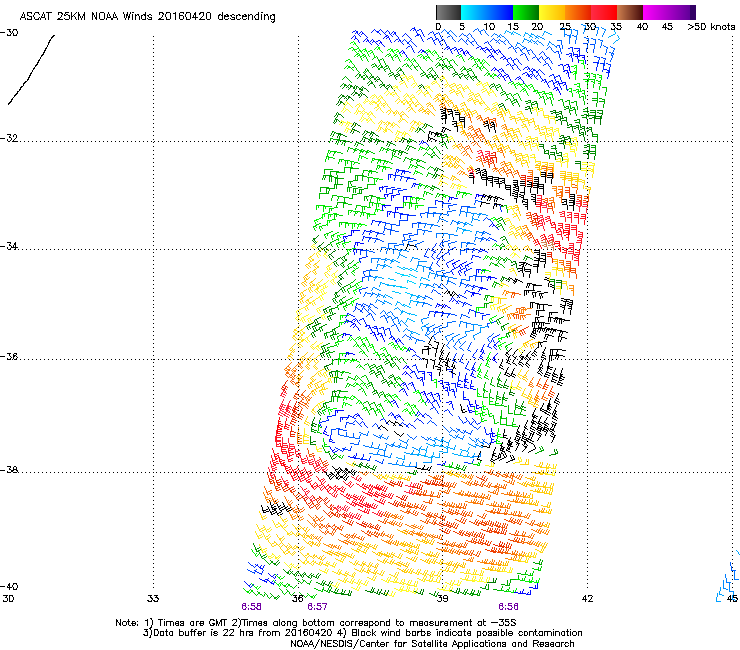
Task: Click the NOAA/NESDIS credit line
Action: point(432,644)
